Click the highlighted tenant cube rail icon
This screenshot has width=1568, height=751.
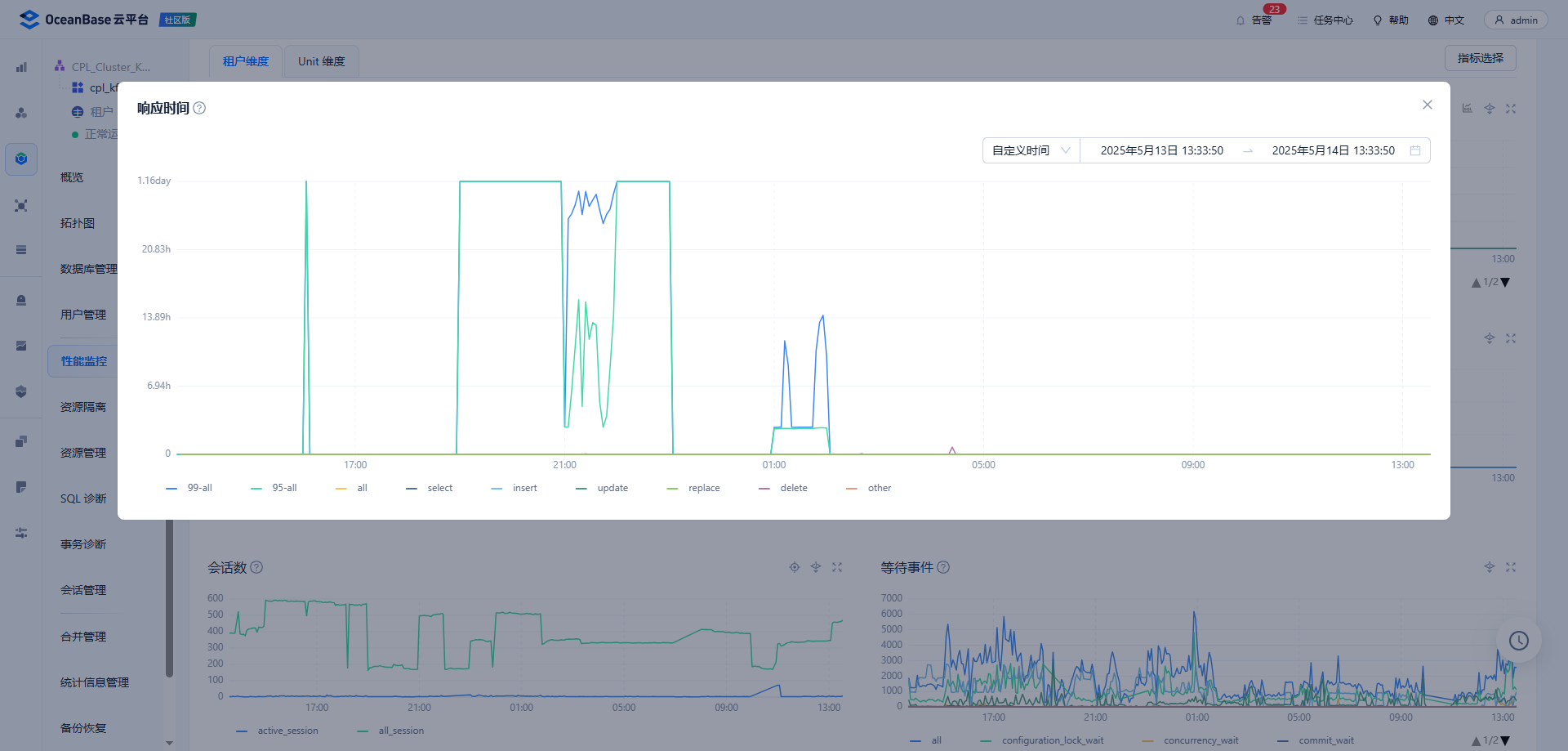click(x=21, y=159)
